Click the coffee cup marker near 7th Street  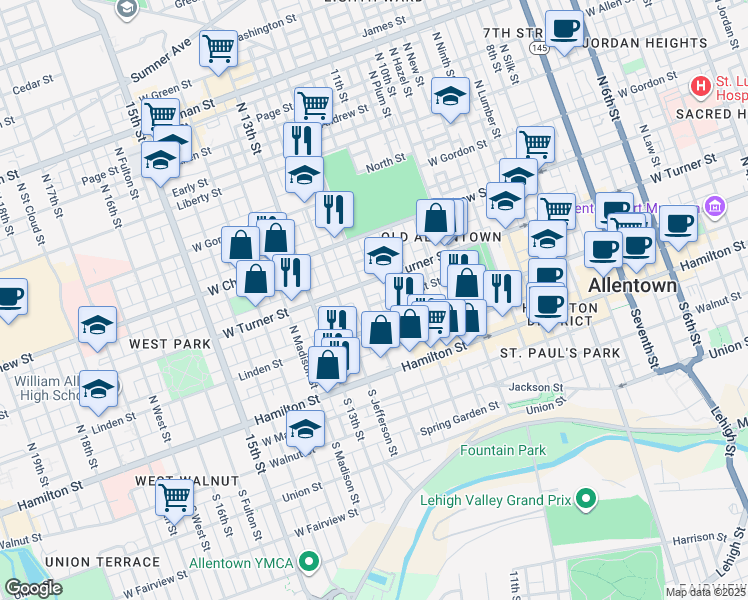(x=564, y=30)
